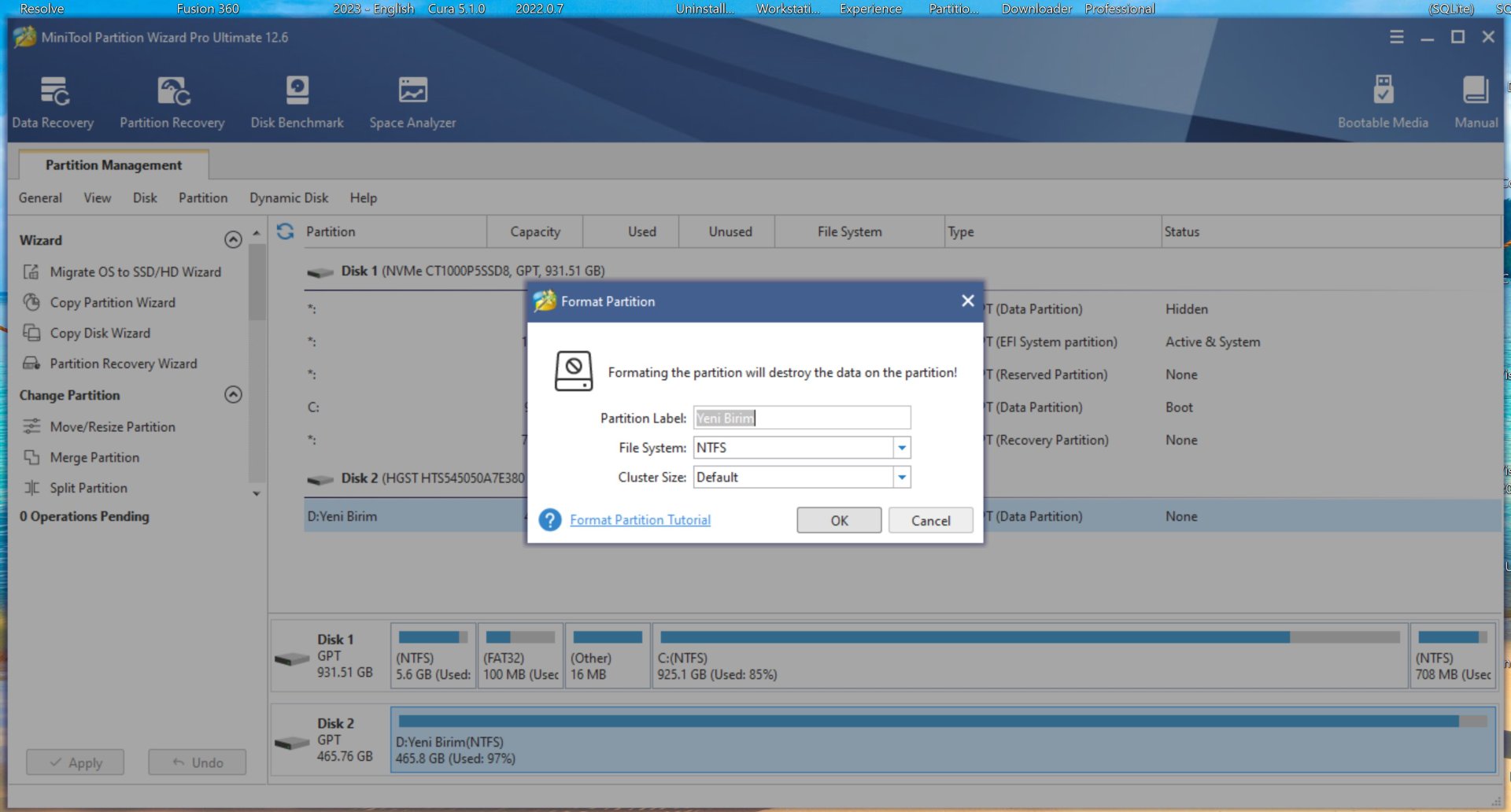Sort by the Unused column header
1511x812 pixels.
(727, 232)
